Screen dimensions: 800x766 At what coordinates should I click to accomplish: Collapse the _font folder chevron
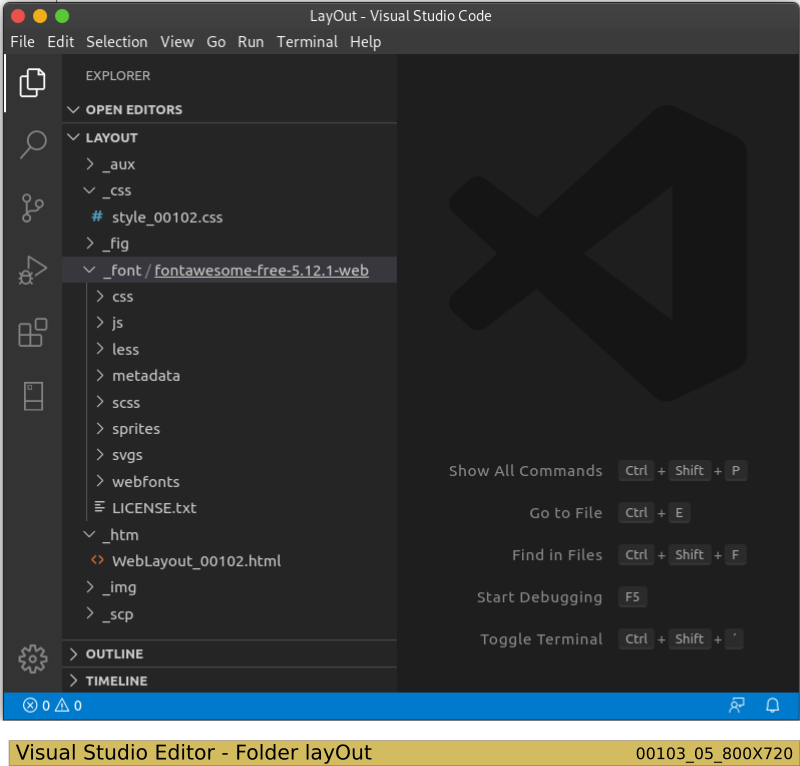pos(89,270)
